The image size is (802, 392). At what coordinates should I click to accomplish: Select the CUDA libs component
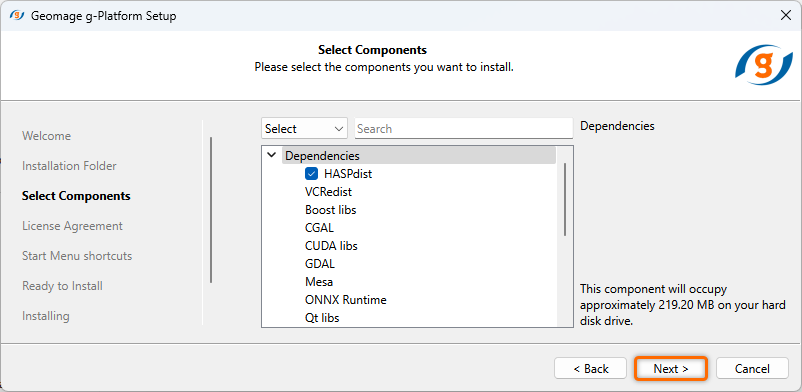point(331,246)
